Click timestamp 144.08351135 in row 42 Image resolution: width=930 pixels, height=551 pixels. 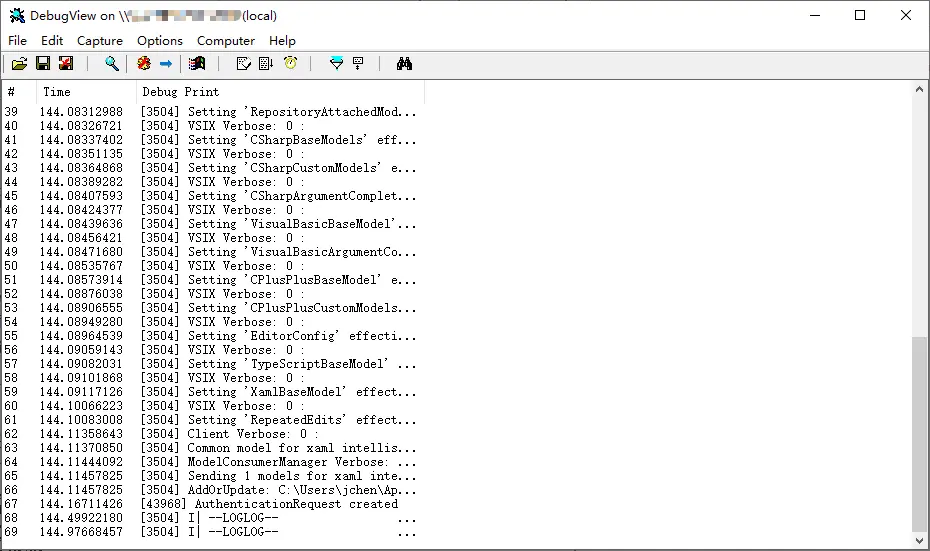click(x=81, y=154)
